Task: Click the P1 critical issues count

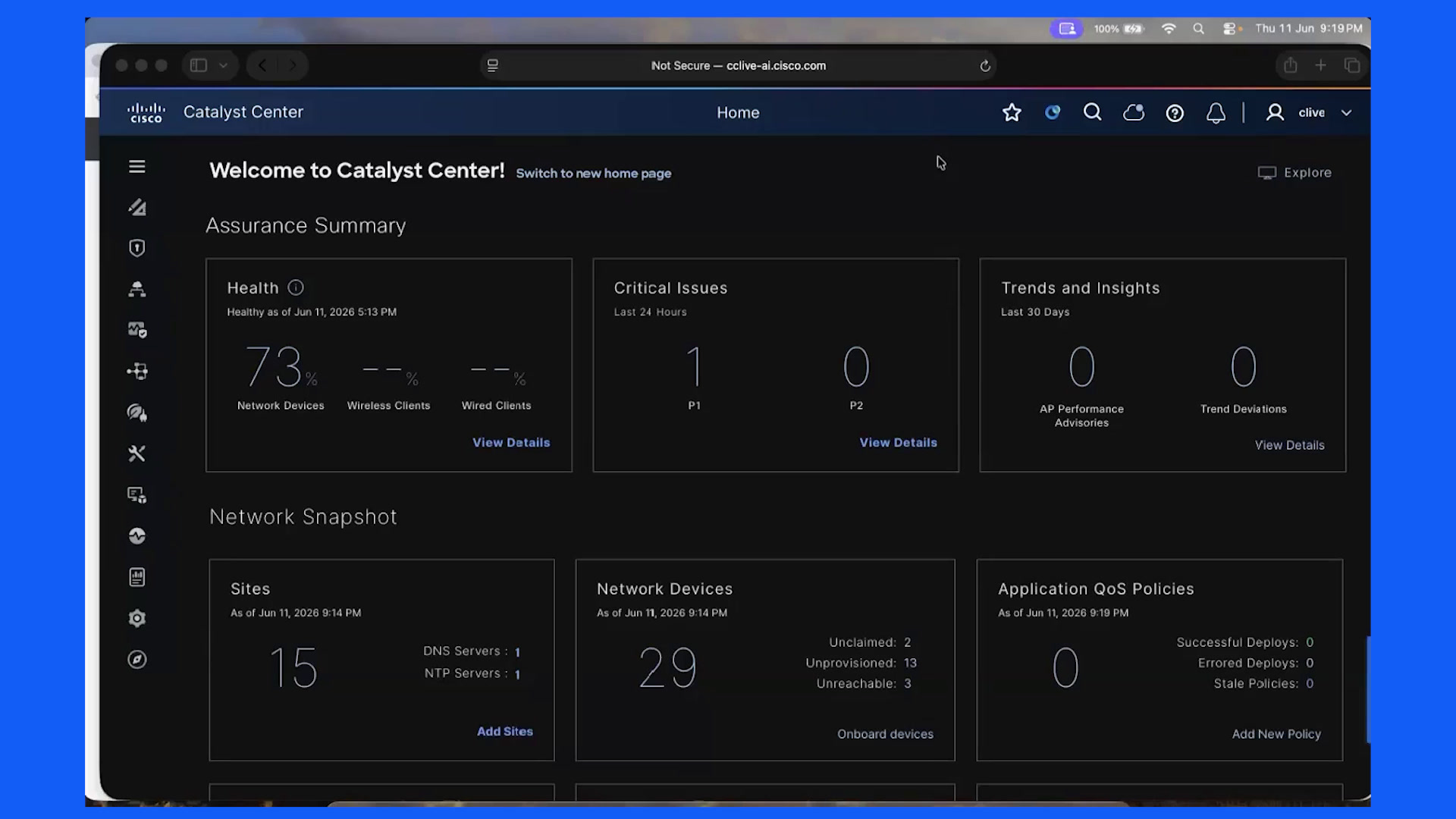Action: 694,367
